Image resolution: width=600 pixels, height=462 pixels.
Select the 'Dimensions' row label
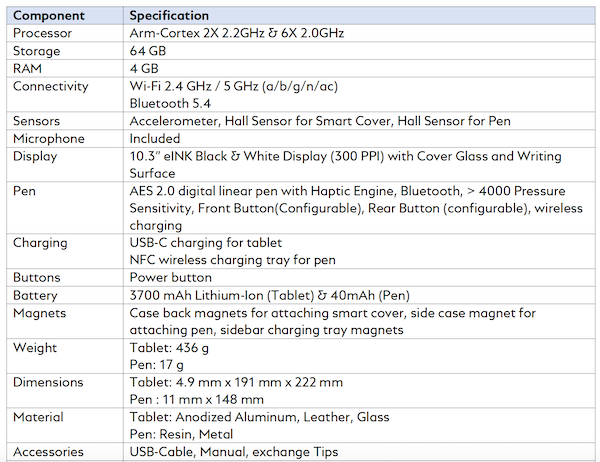(48, 382)
